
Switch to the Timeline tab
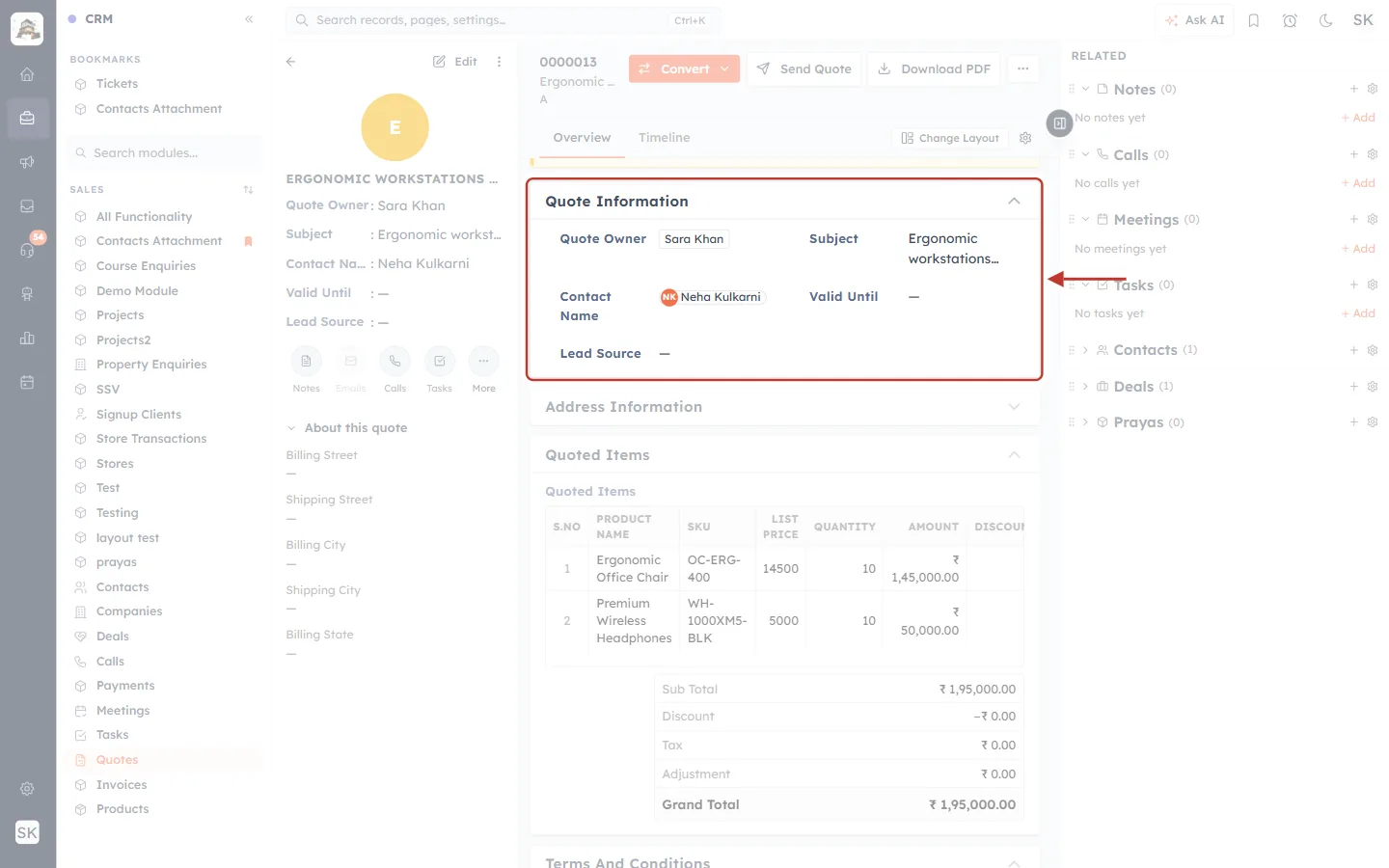click(664, 138)
